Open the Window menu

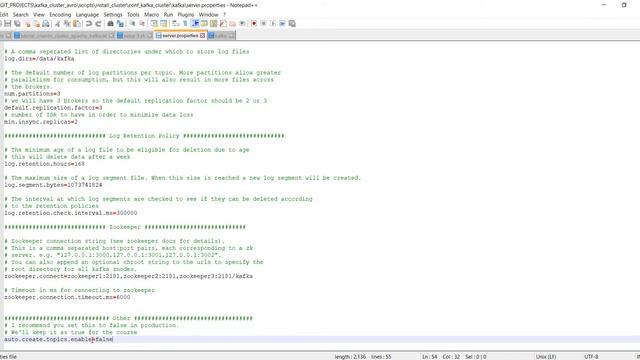click(x=209, y=15)
